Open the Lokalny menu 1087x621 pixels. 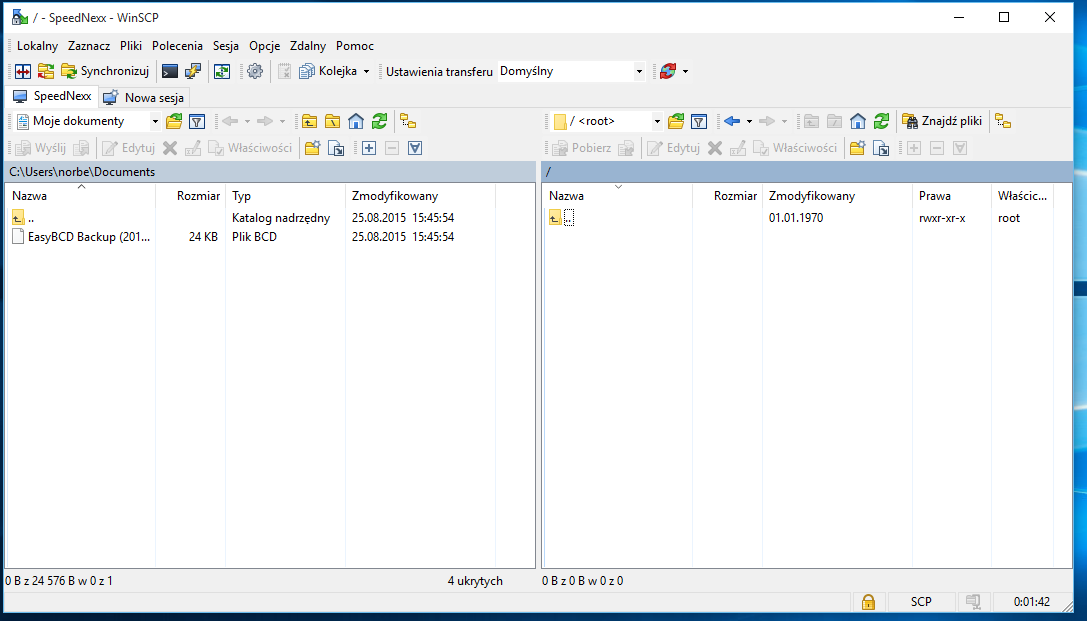pos(37,46)
